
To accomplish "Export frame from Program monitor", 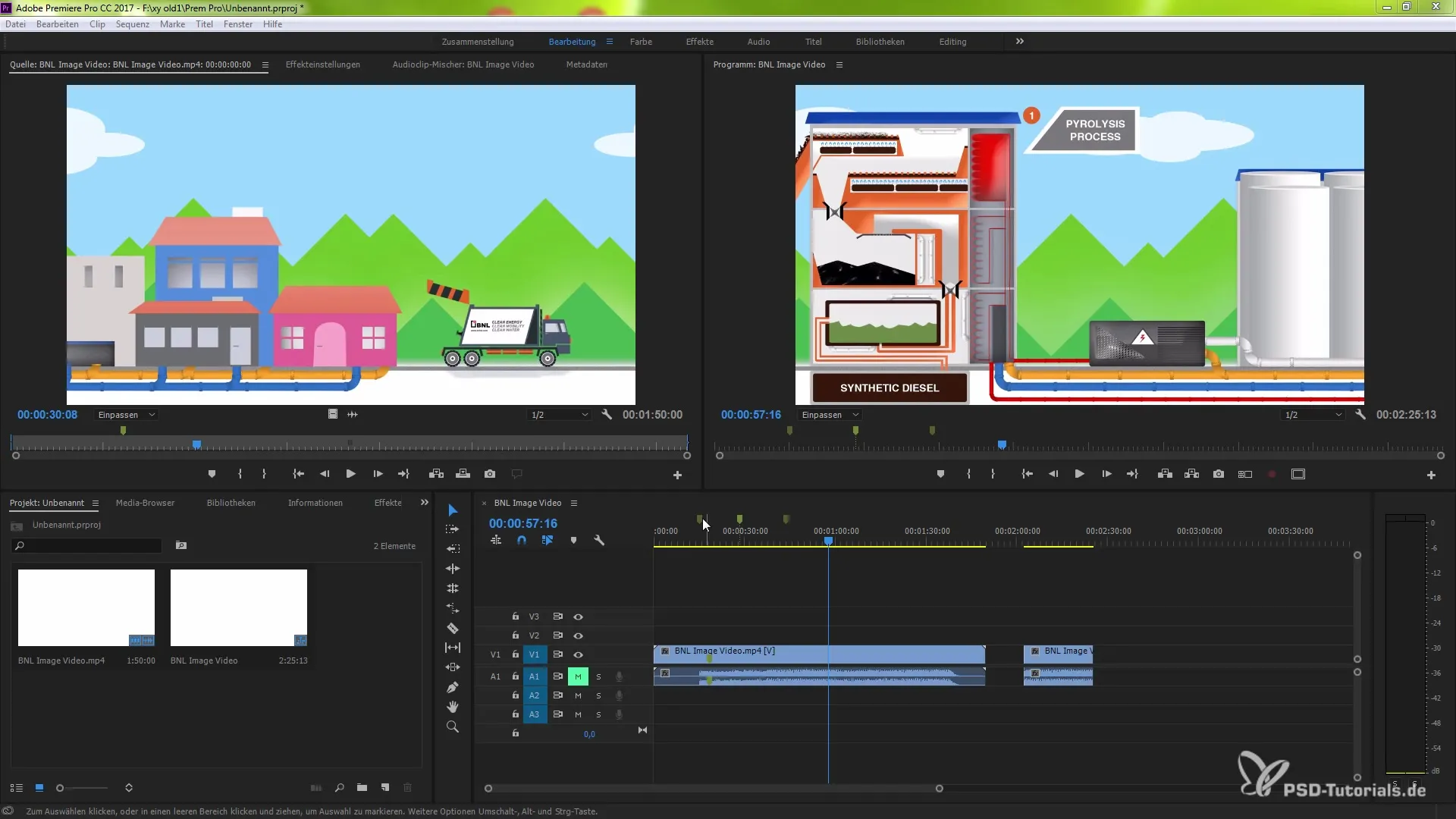I will coord(1219,474).
